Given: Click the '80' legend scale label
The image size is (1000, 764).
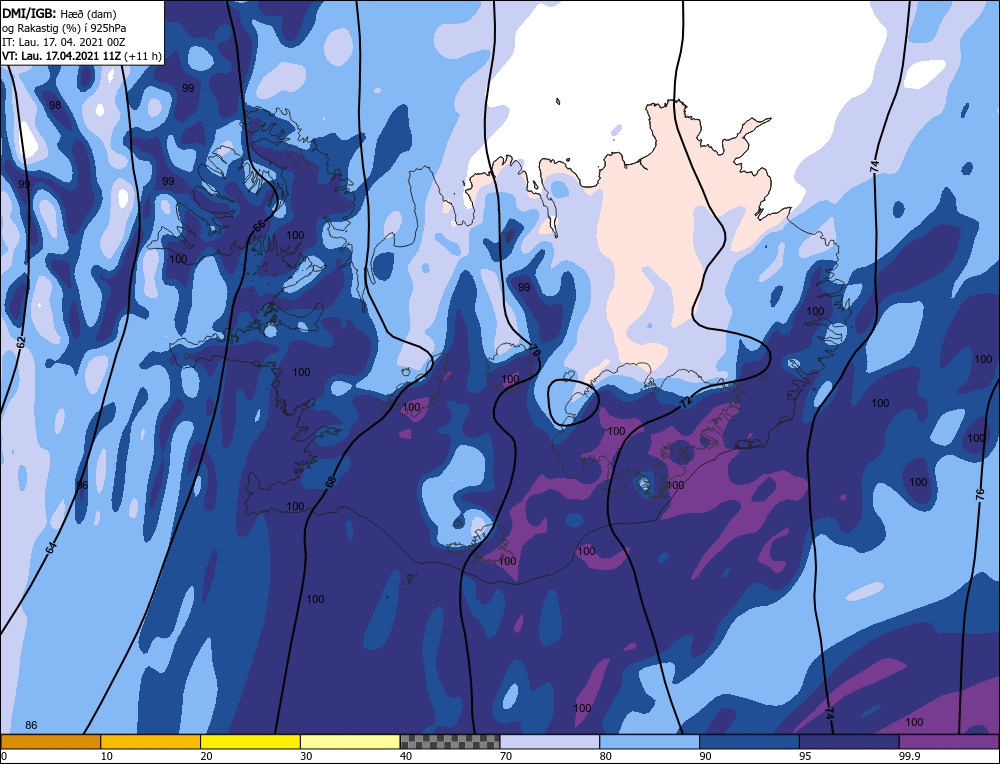Looking at the screenshot, I should (x=606, y=756).
